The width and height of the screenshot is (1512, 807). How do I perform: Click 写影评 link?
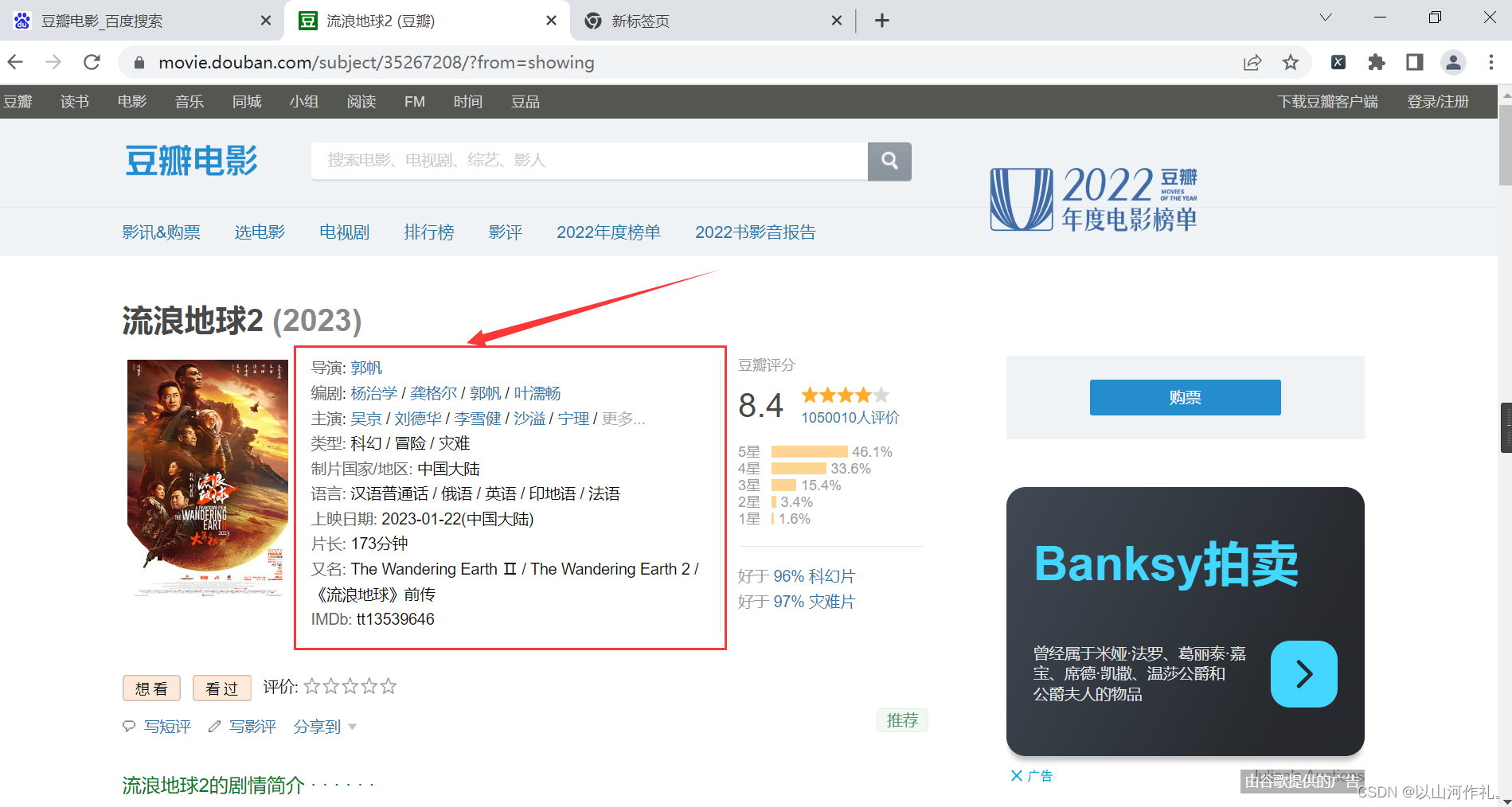pos(252,727)
